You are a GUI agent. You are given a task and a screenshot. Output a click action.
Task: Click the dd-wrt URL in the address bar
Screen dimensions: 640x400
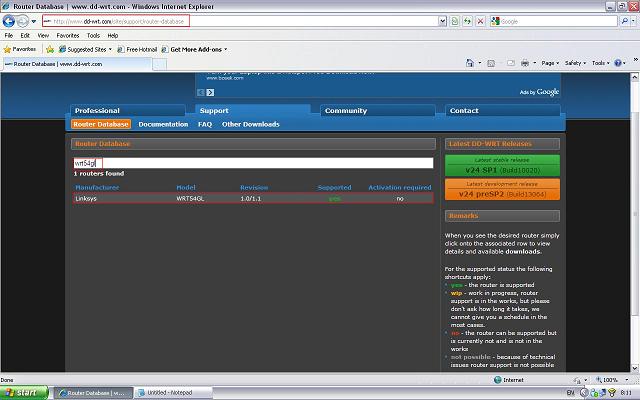tap(119, 21)
